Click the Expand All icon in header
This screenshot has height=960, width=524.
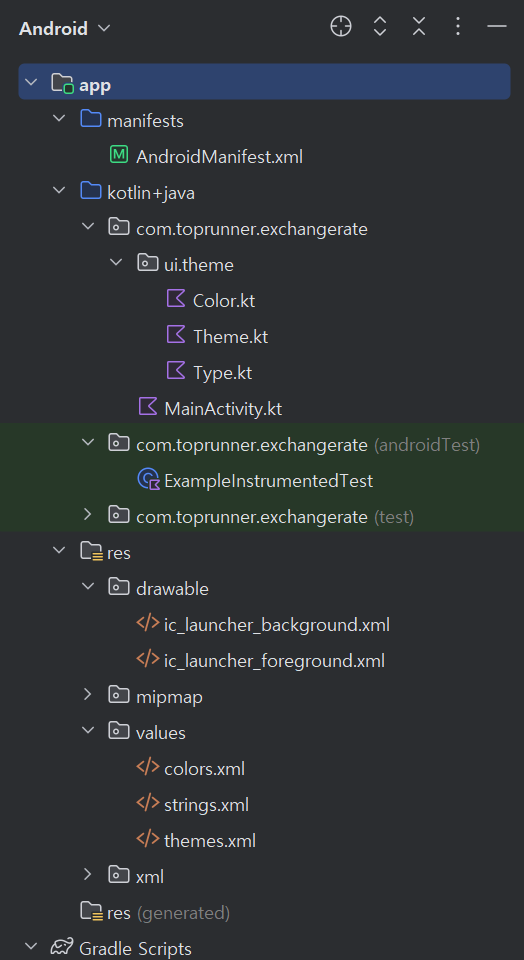[x=380, y=26]
